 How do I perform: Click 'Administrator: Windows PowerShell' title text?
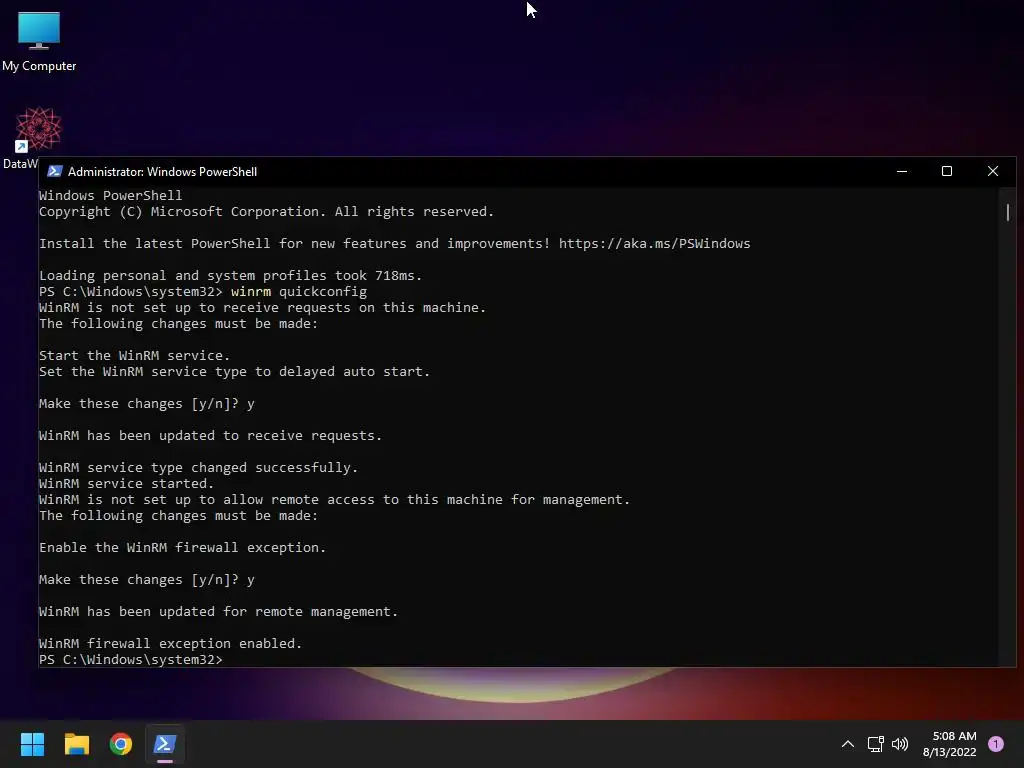click(x=163, y=172)
